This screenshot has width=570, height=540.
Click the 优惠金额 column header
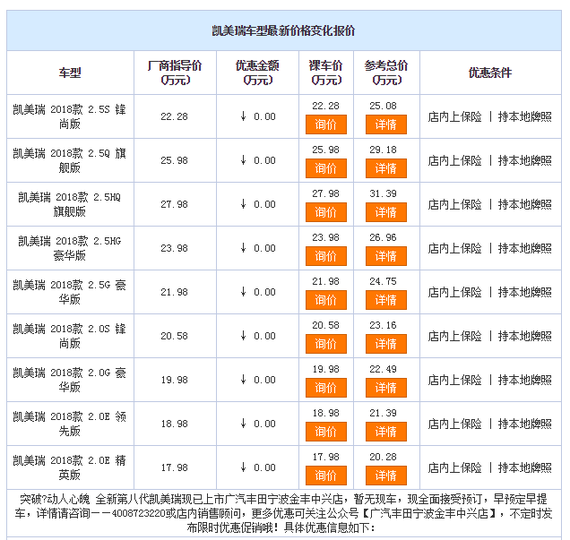point(257,73)
